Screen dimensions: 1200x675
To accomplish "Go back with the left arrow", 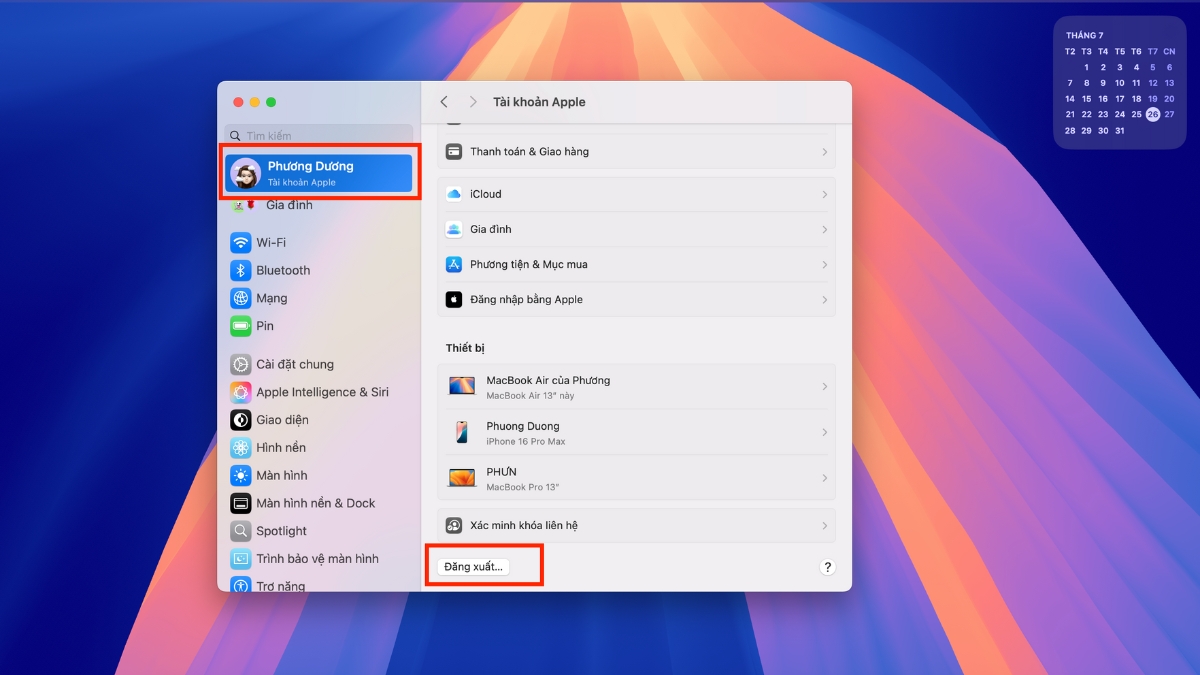I will [x=444, y=102].
